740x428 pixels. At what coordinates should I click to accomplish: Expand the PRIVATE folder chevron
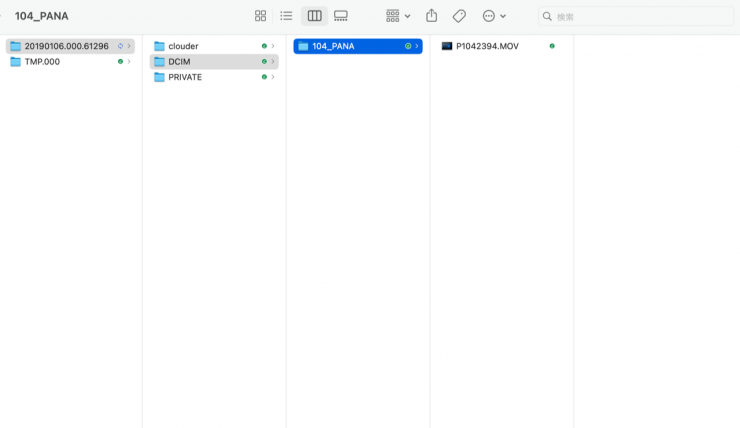point(273,77)
